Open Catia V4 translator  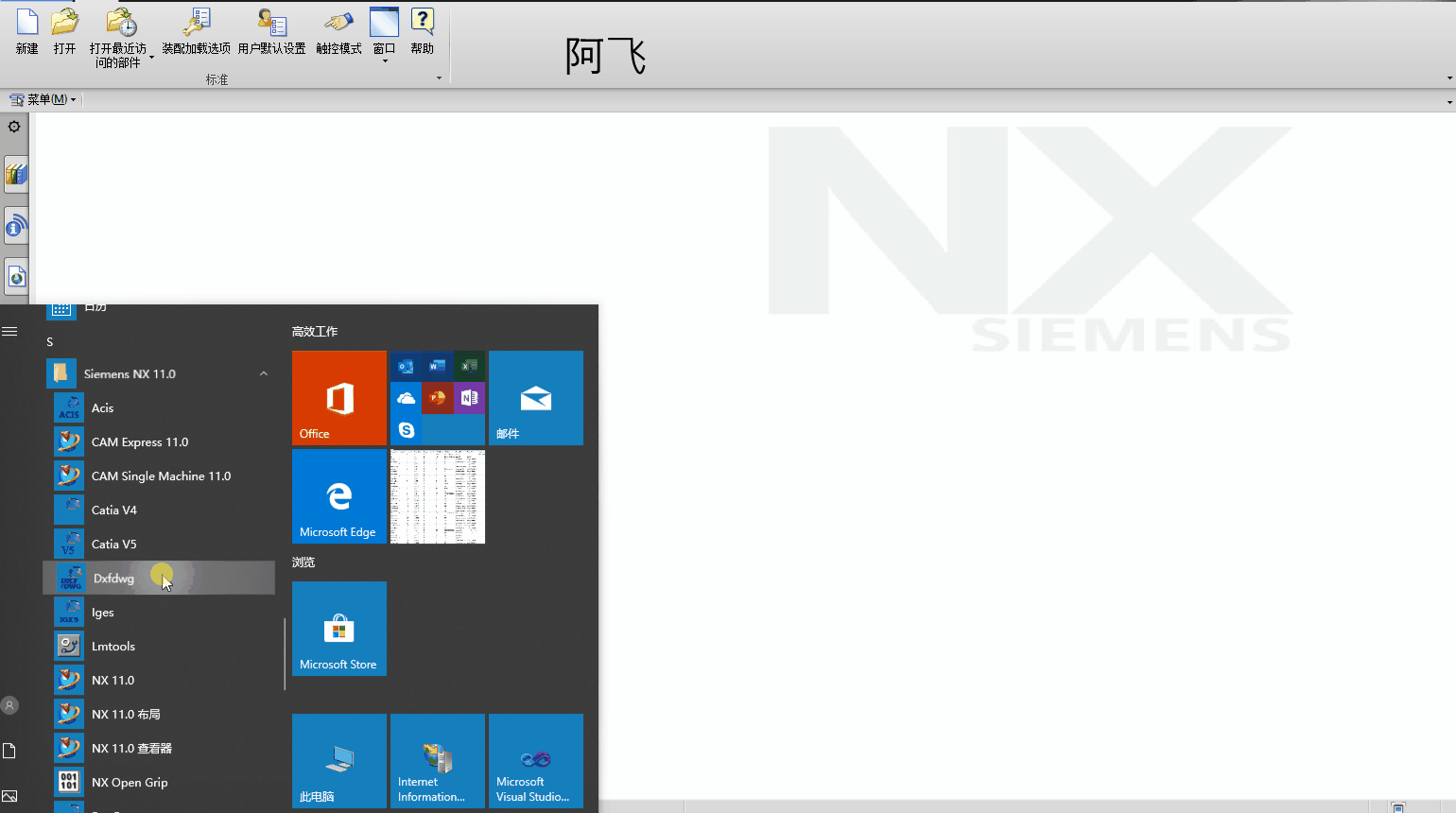point(159,510)
